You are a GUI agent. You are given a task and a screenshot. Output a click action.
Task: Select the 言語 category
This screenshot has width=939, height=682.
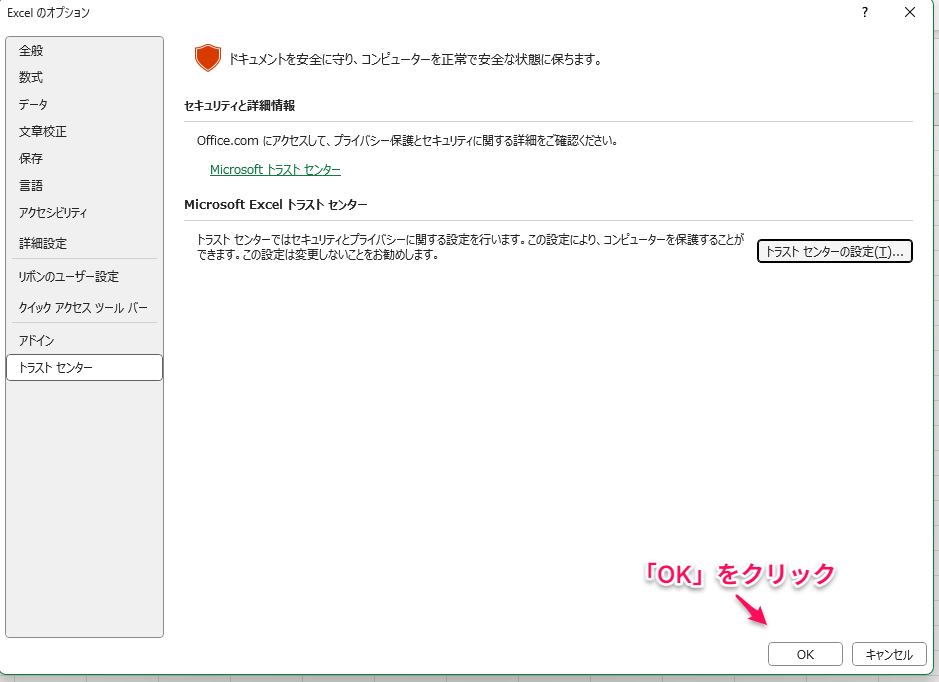(31, 186)
